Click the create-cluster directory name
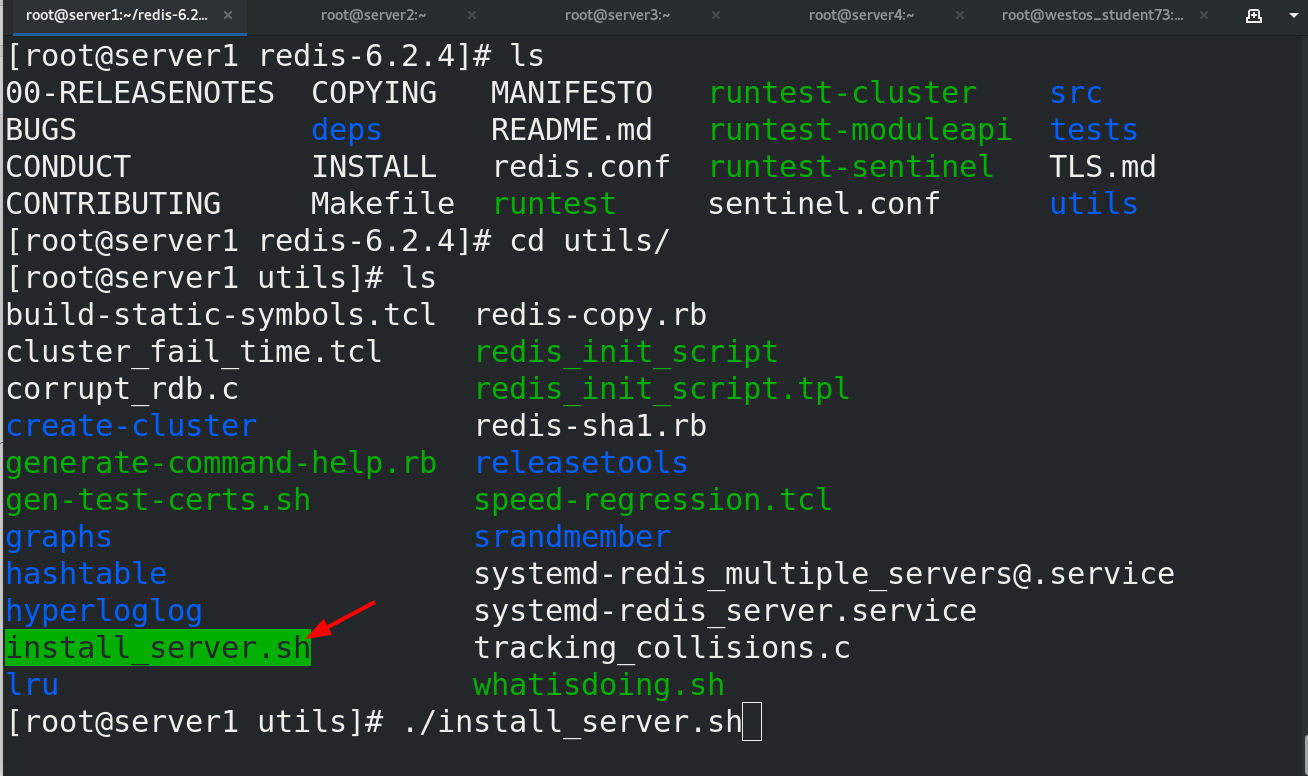Viewport: 1308px width, 776px height. click(x=131, y=426)
